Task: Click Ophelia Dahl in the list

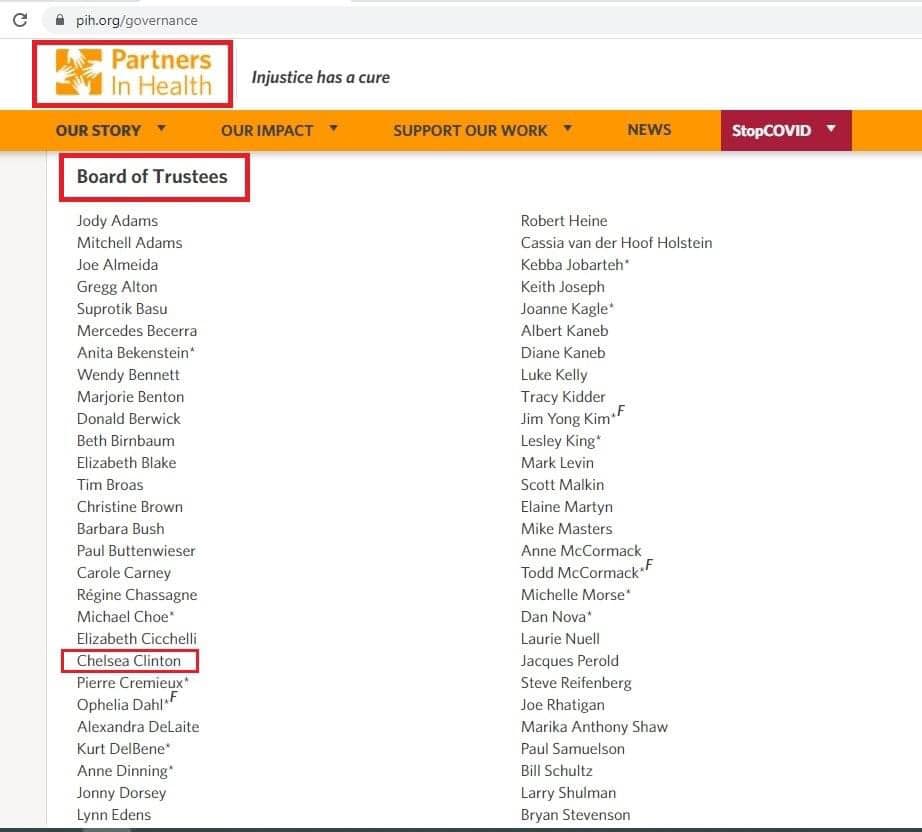Action: 120,705
